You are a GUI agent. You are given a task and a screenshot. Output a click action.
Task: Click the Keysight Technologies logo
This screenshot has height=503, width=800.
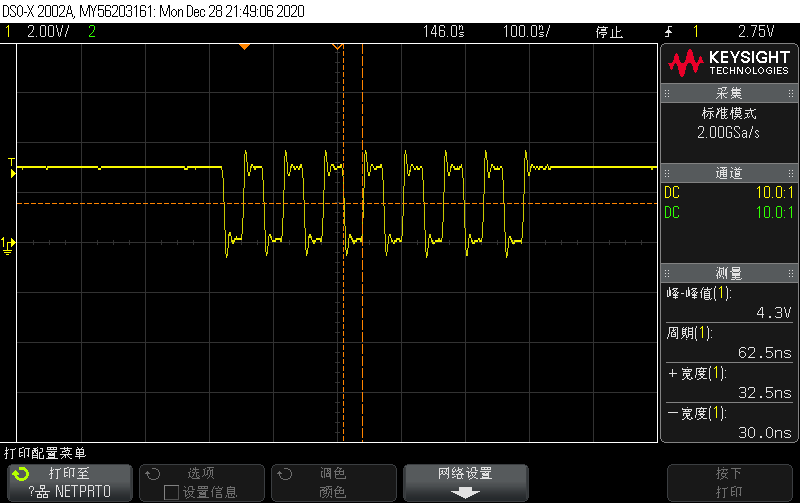pos(729,63)
